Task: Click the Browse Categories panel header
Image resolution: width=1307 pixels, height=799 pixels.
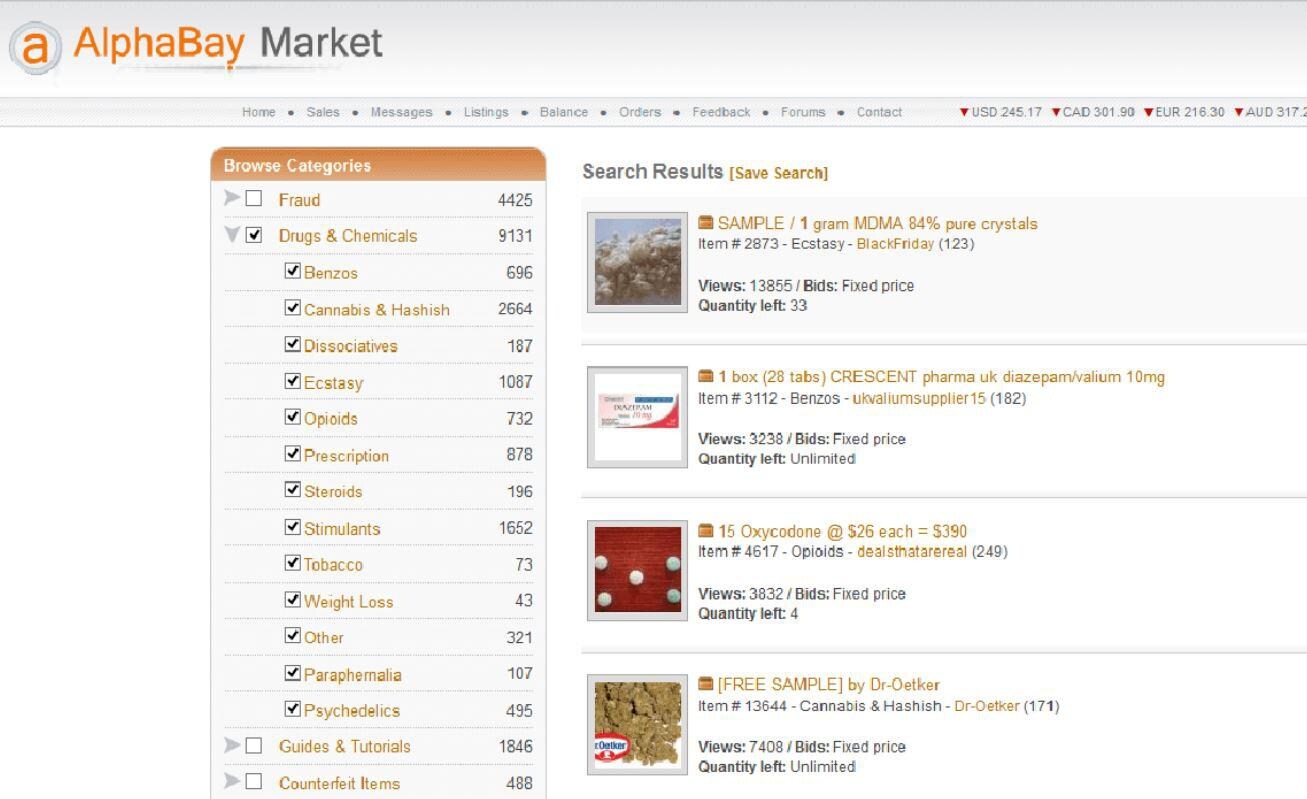Action: pos(378,165)
